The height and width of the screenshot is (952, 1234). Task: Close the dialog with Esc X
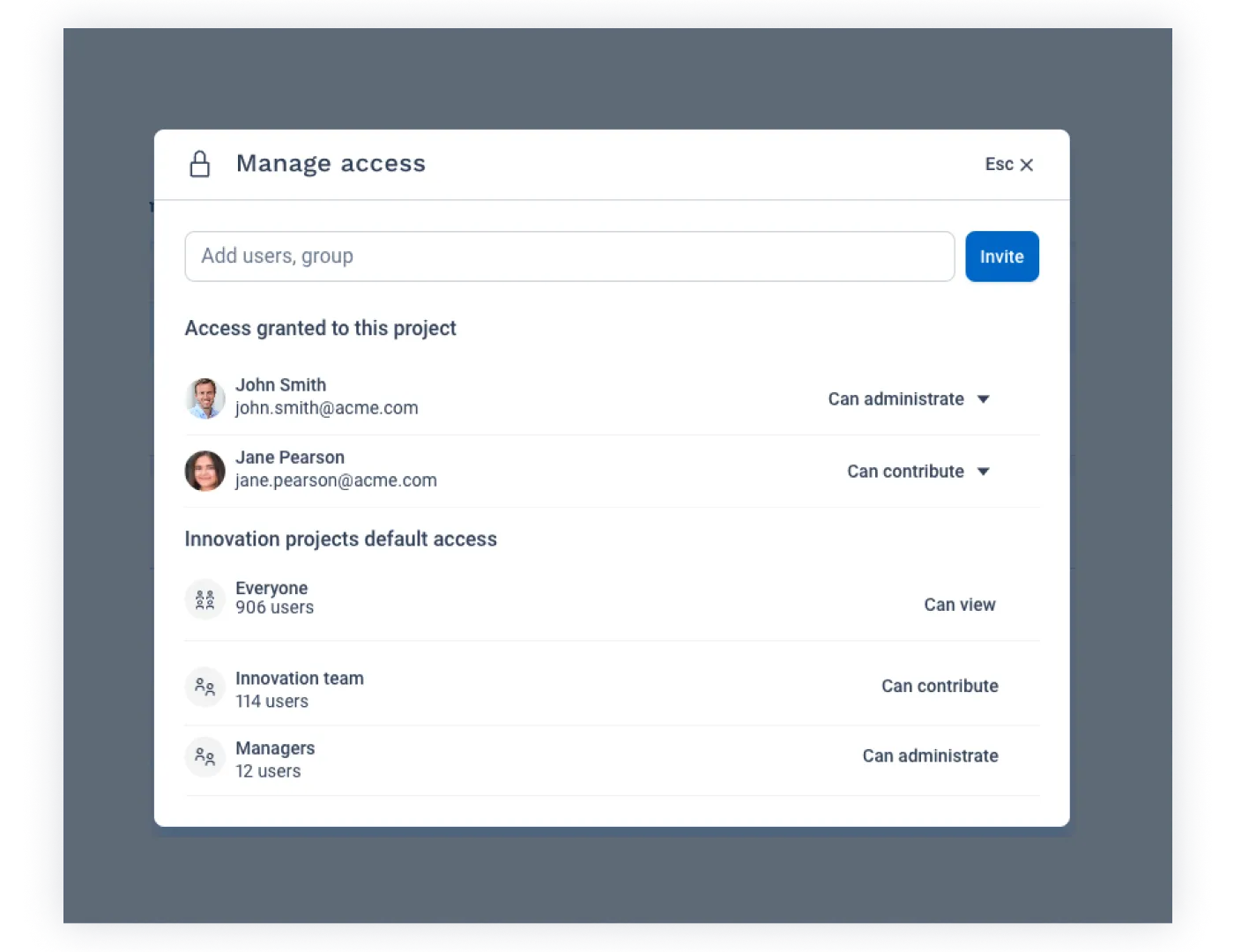(x=1009, y=165)
